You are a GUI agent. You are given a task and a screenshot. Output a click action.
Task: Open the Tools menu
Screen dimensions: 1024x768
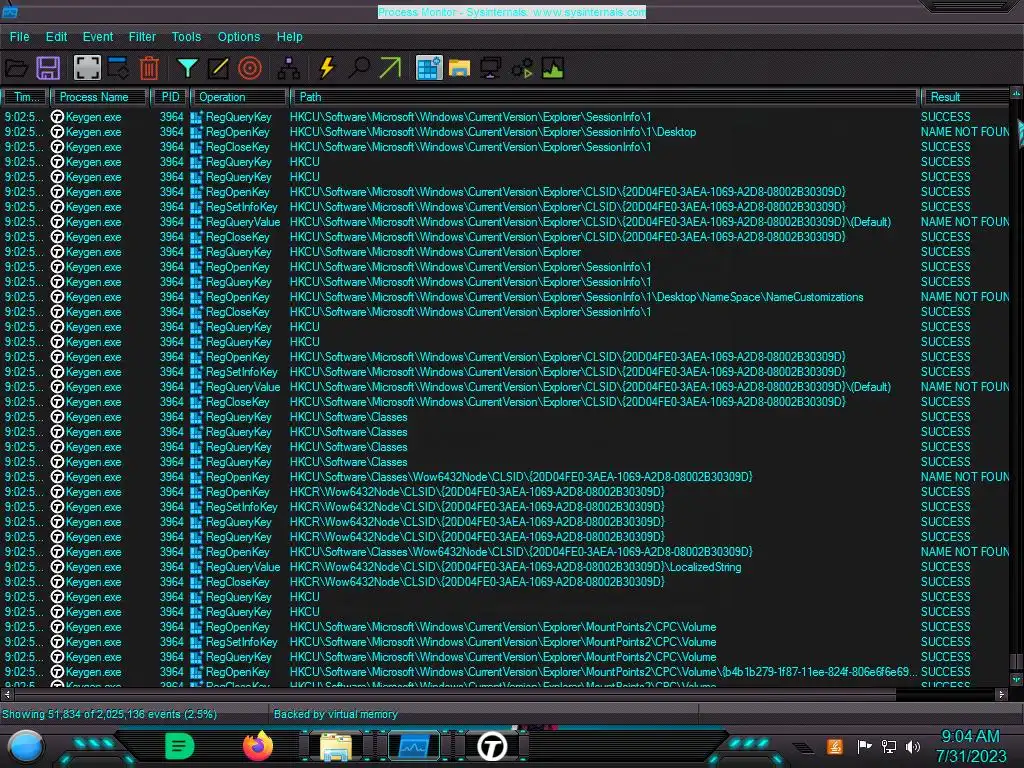186,37
